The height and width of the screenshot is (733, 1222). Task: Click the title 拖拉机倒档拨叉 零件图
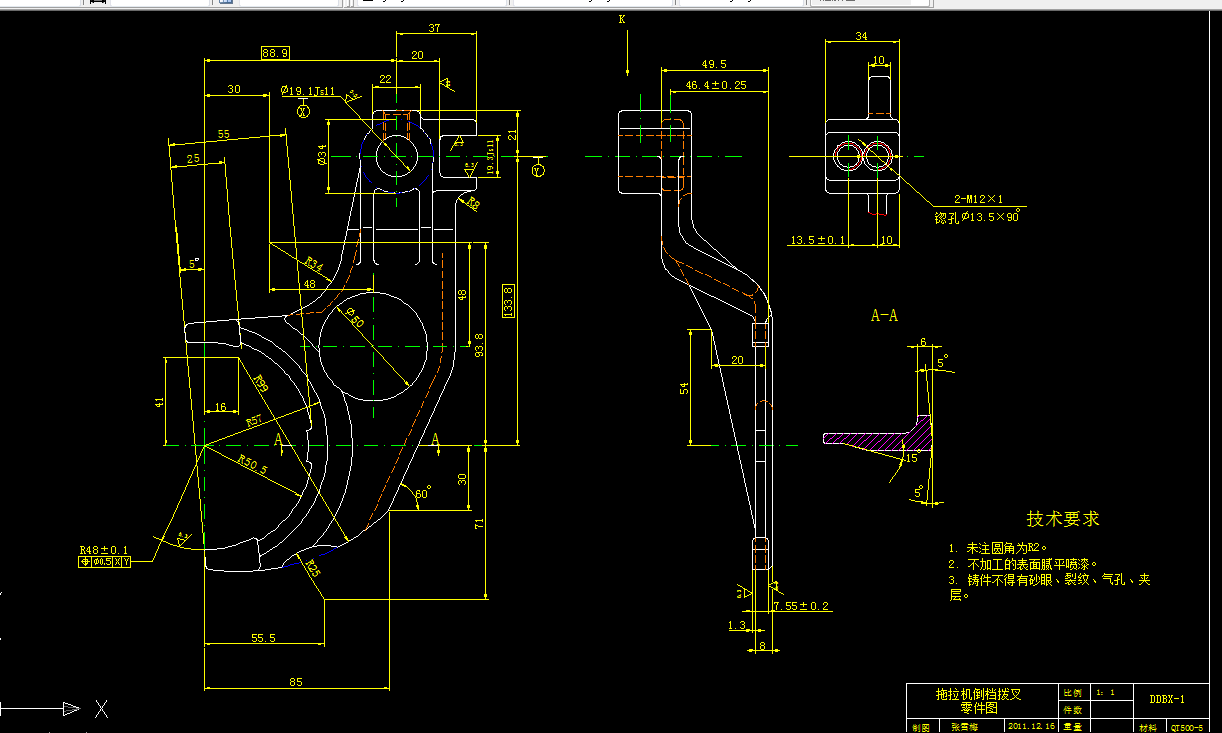(x=978, y=700)
